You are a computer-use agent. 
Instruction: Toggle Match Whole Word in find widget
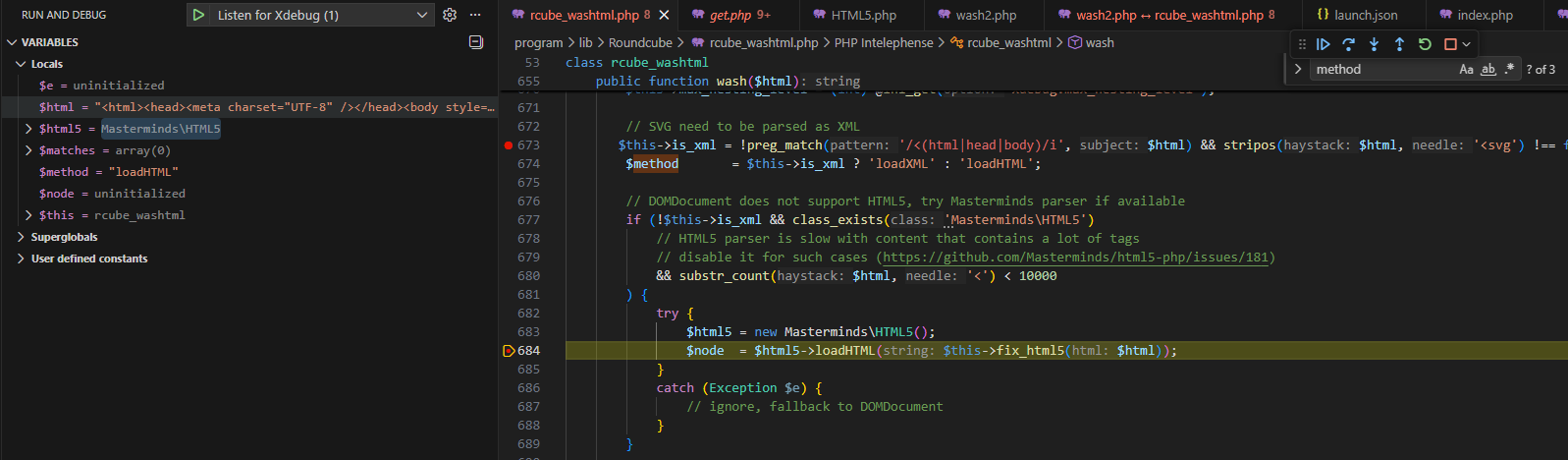[1488, 69]
